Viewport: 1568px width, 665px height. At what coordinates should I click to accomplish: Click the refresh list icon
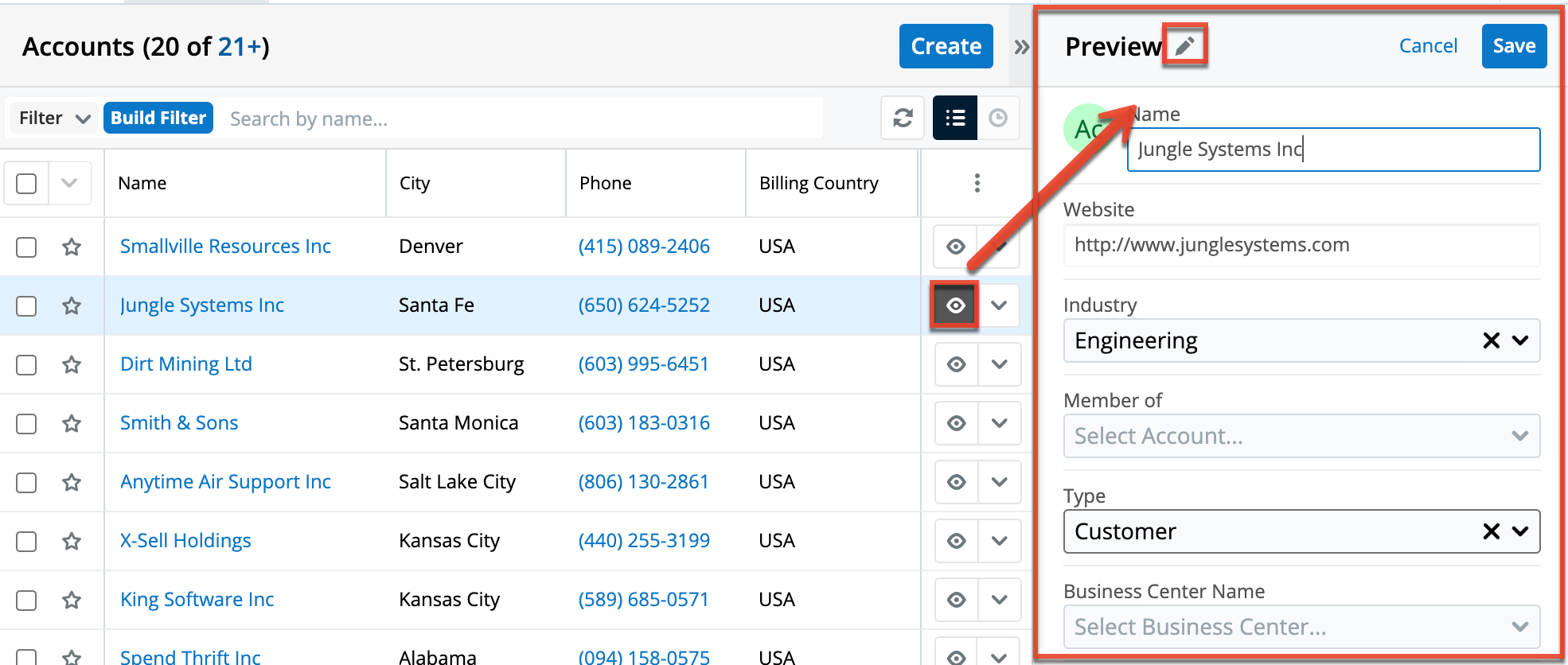[903, 119]
